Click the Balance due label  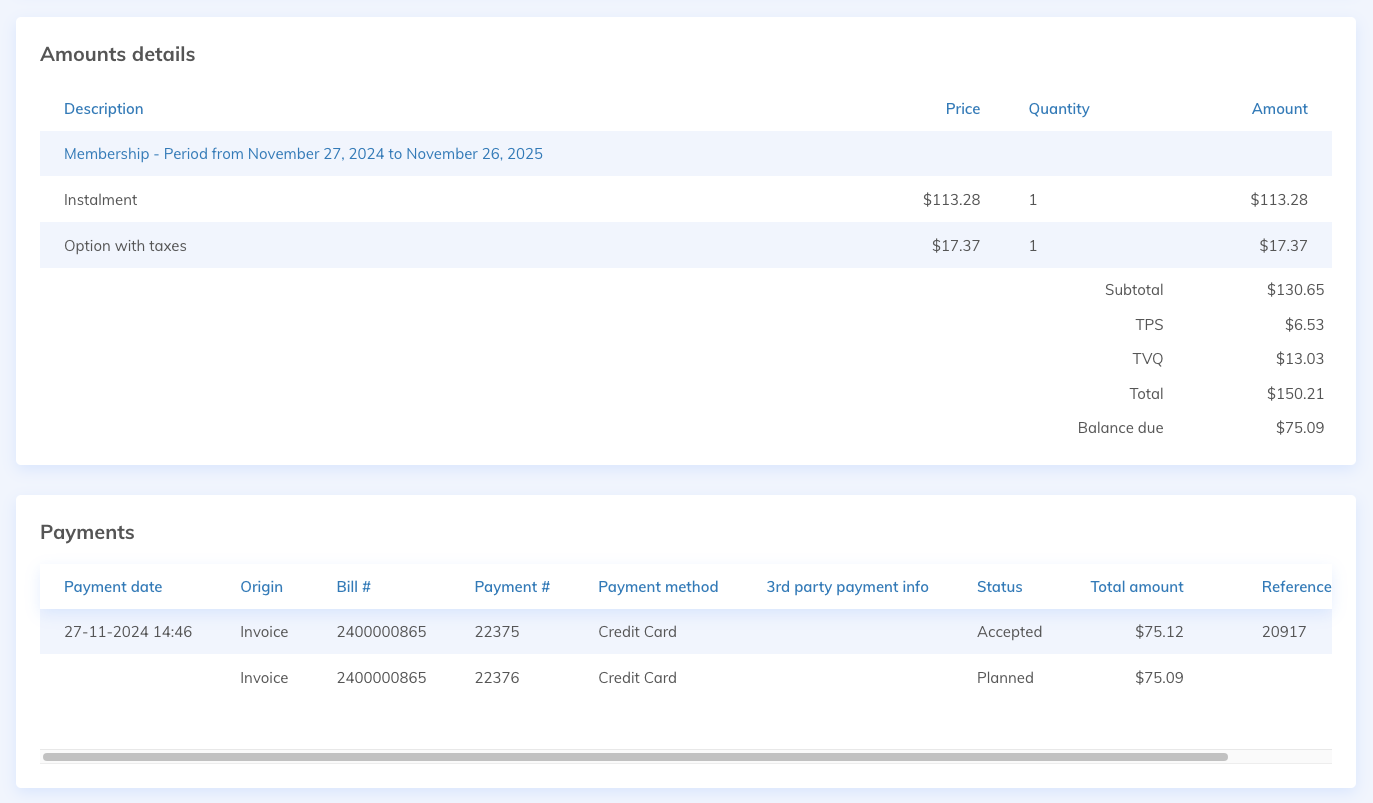click(1120, 428)
